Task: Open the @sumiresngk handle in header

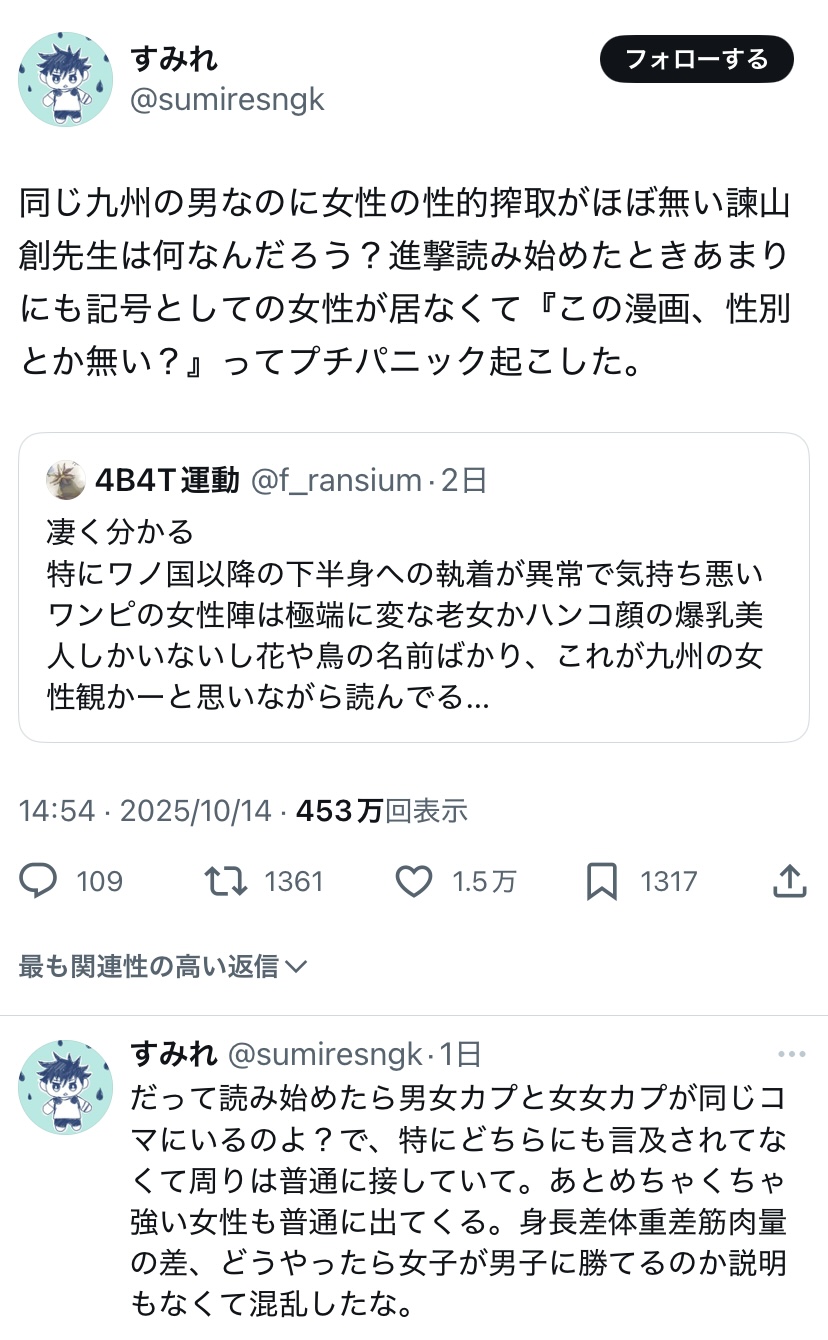Action: pos(227,101)
